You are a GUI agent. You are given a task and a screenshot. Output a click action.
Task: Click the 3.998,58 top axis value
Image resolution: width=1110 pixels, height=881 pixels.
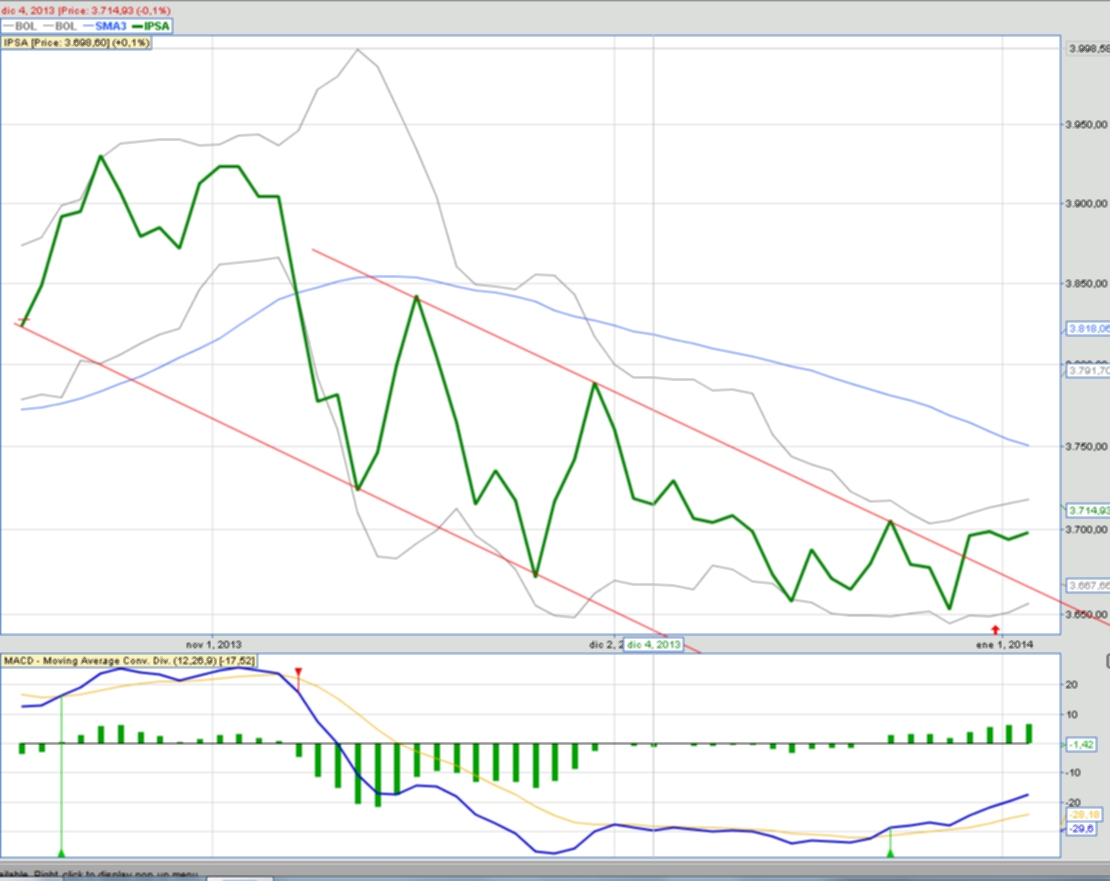pos(1089,48)
